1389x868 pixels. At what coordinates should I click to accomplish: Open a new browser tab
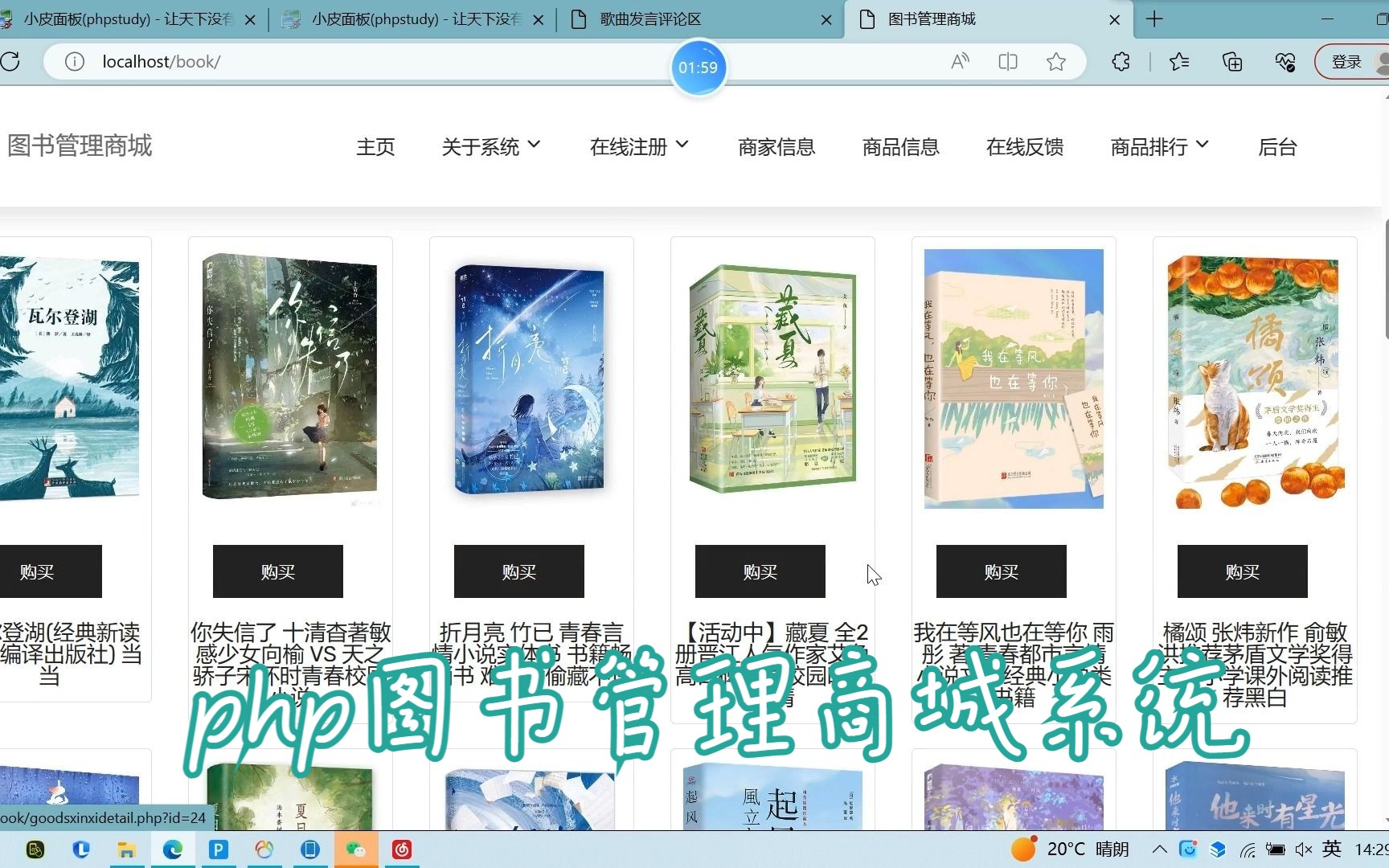(x=1154, y=19)
